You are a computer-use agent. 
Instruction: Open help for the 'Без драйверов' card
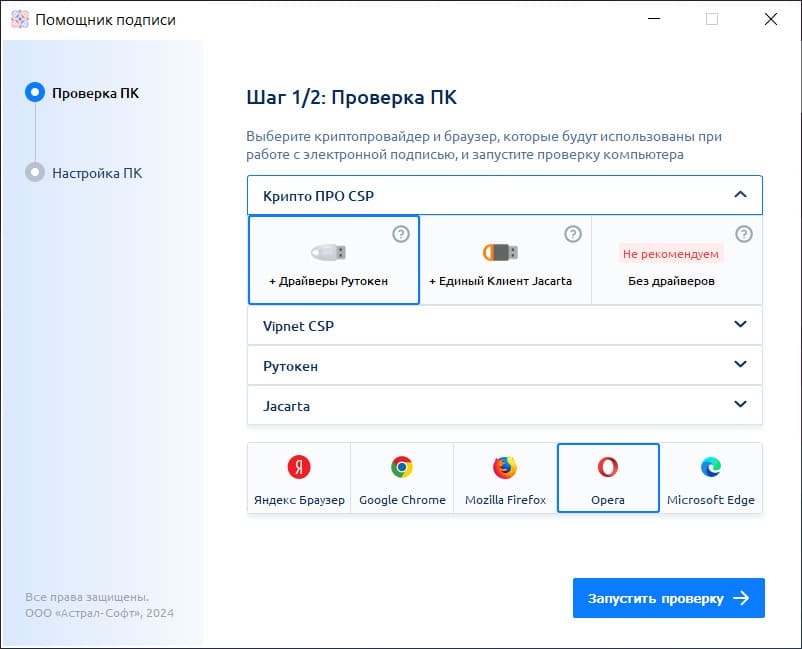[744, 234]
